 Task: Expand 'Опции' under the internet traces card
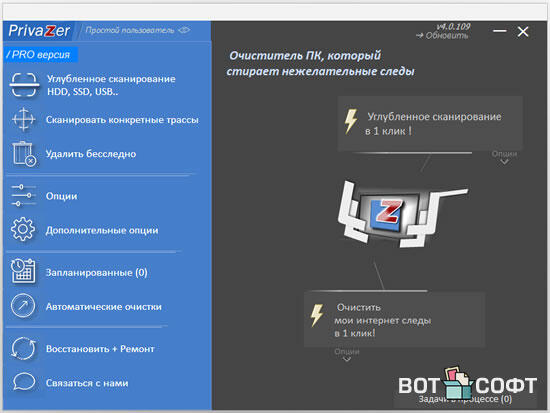point(347,354)
